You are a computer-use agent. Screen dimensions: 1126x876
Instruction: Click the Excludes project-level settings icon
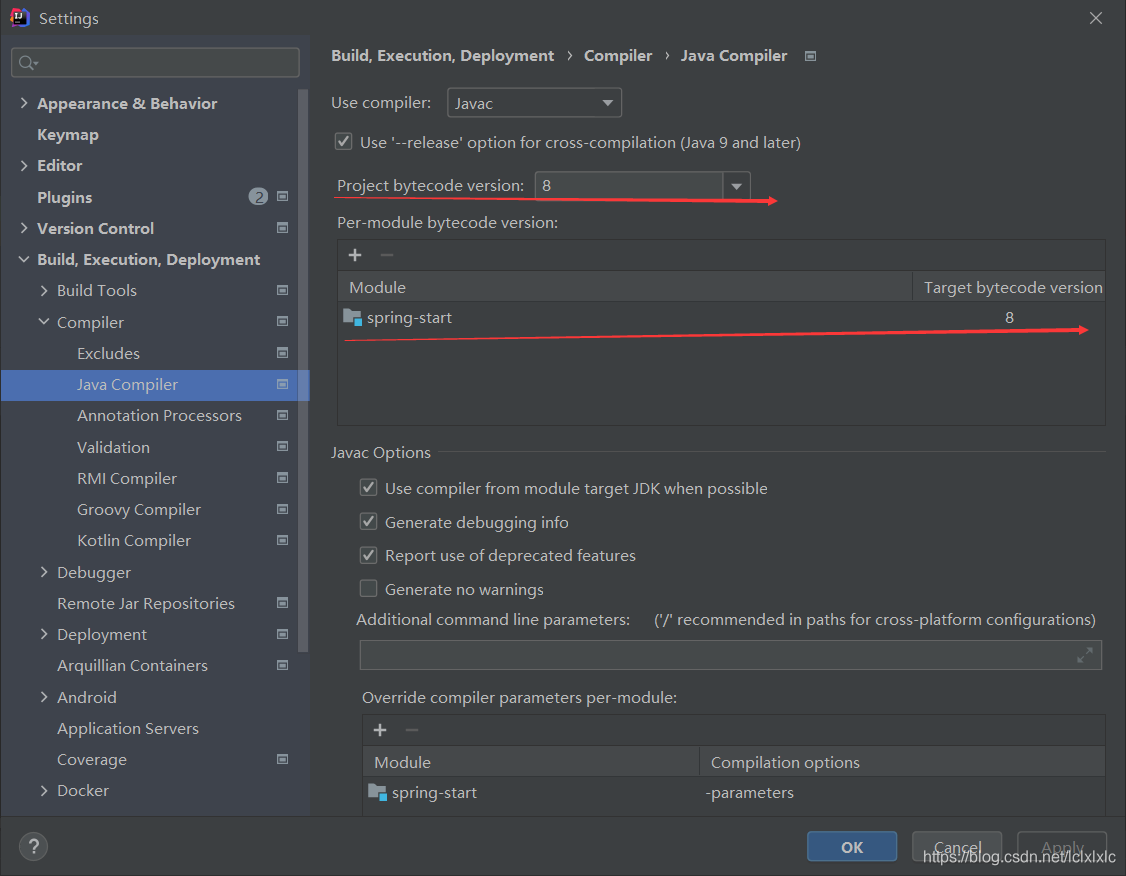[x=282, y=353]
